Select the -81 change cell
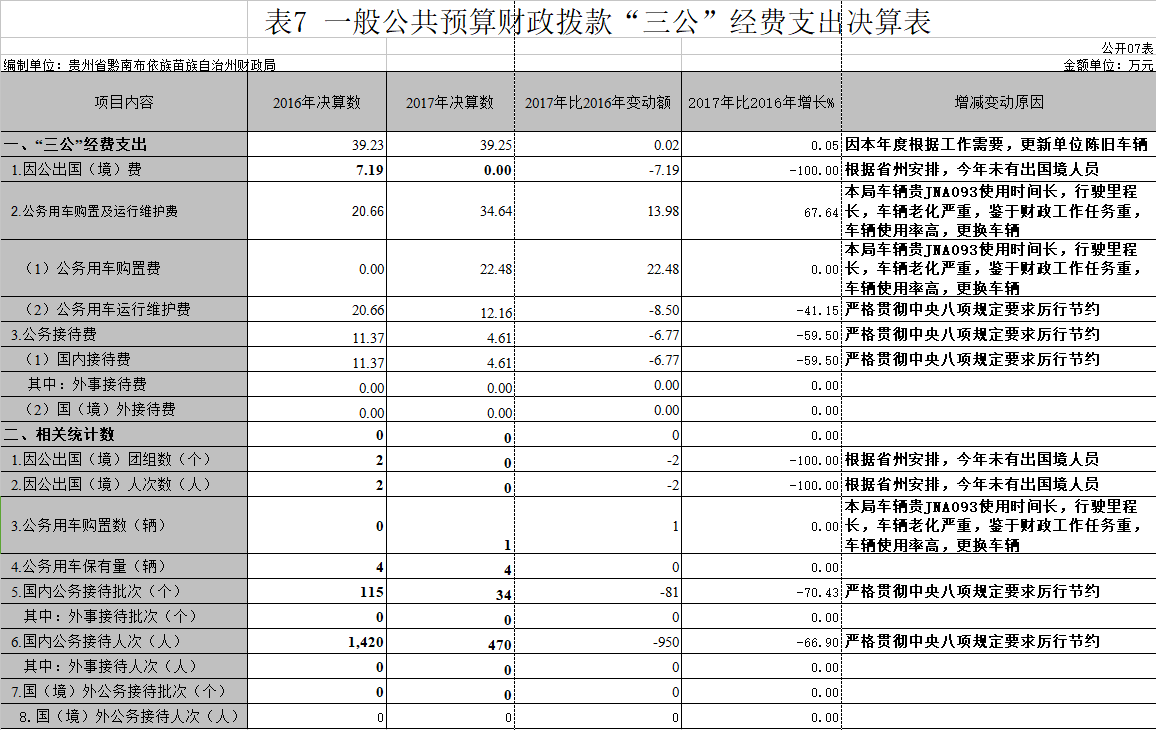This screenshot has width=1156, height=730. pyautogui.click(x=598, y=591)
